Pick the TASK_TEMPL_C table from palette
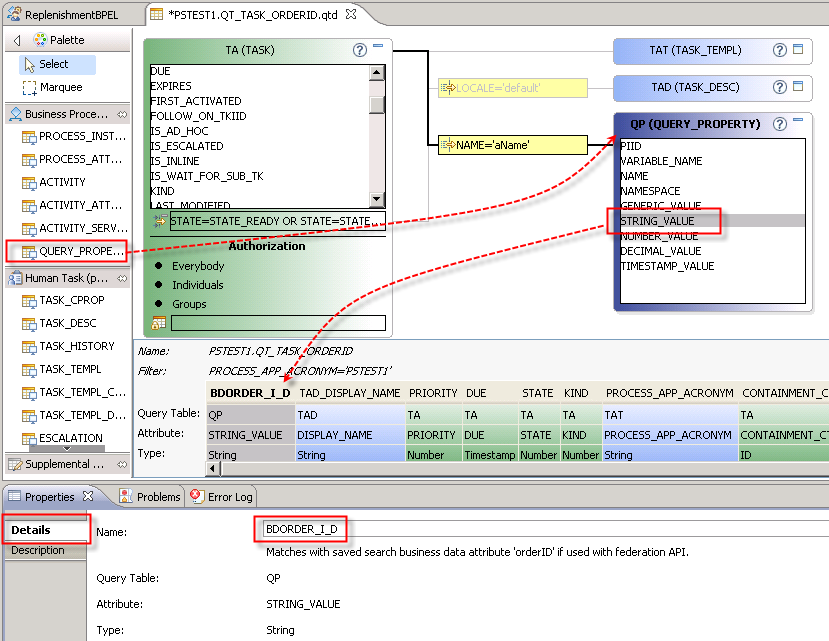829x641 pixels. (74, 392)
